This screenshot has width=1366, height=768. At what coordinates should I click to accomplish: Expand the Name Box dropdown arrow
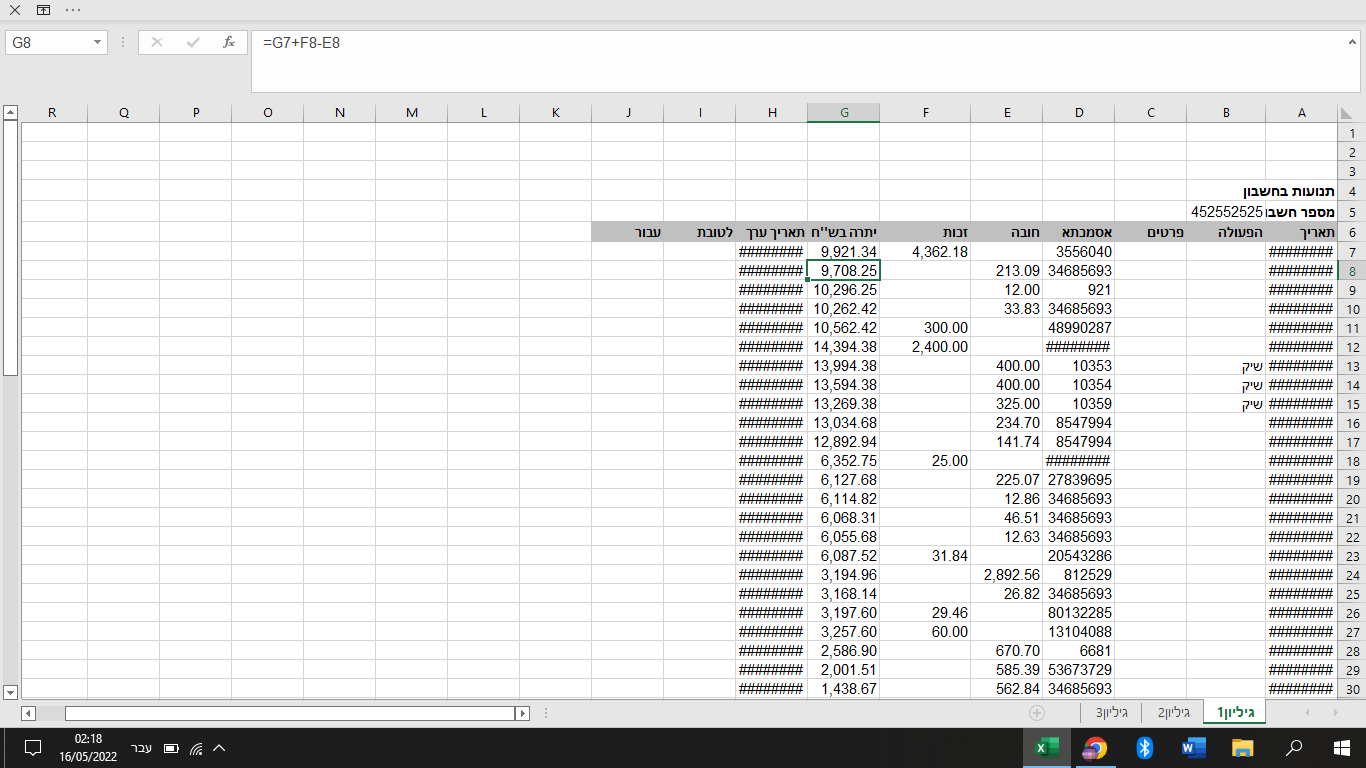tap(98, 43)
